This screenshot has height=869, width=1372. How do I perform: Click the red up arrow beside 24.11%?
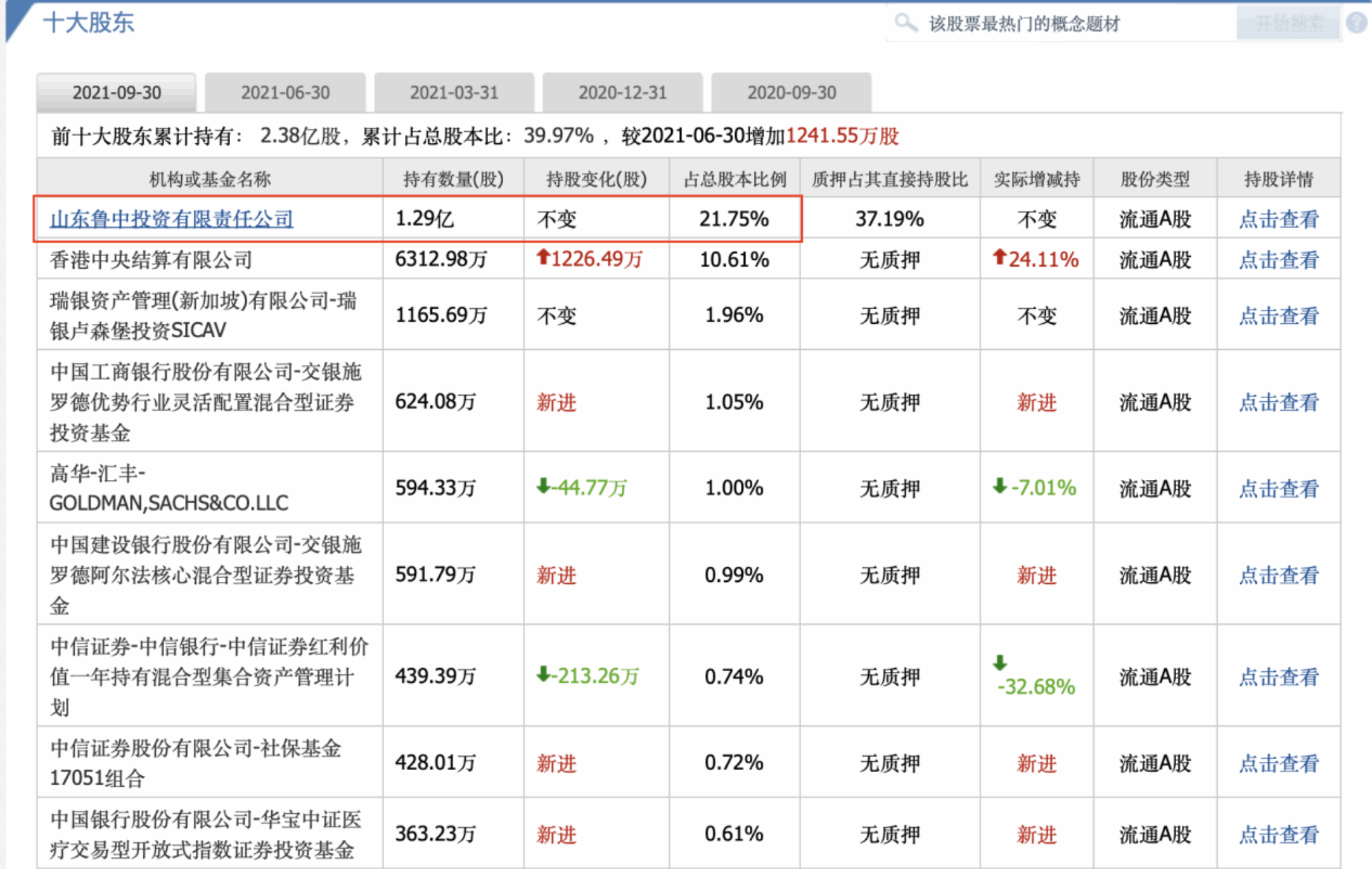[999, 257]
